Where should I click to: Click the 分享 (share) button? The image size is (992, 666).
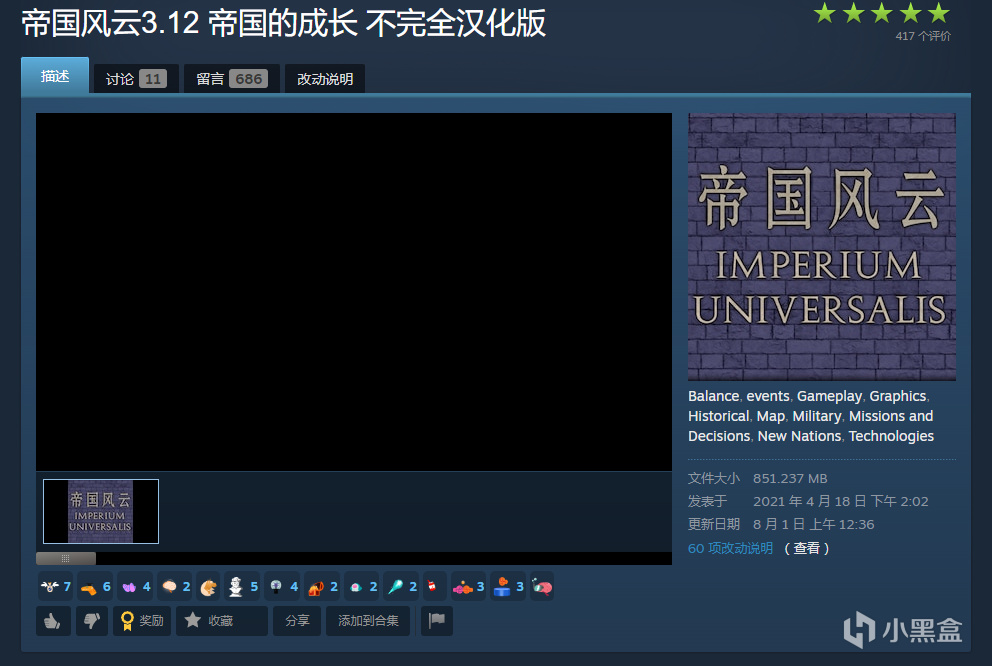[297, 621]
